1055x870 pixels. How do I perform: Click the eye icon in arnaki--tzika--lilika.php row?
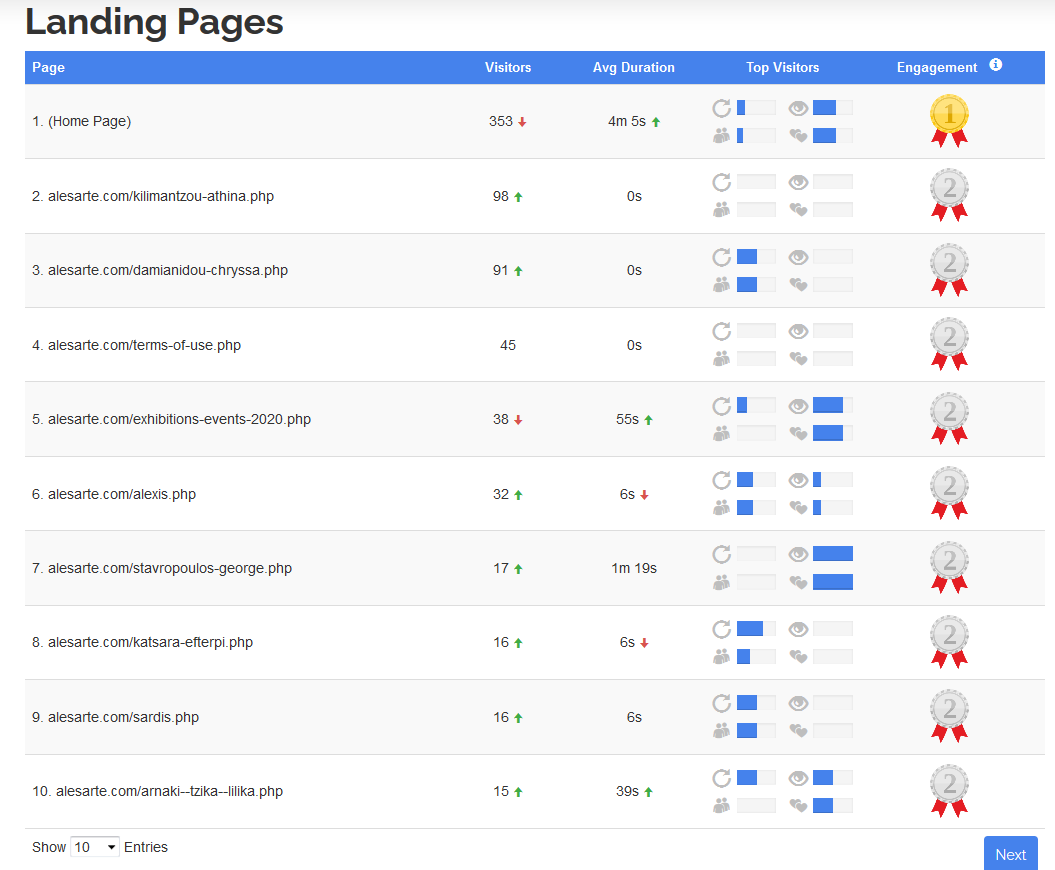(798, 778)
